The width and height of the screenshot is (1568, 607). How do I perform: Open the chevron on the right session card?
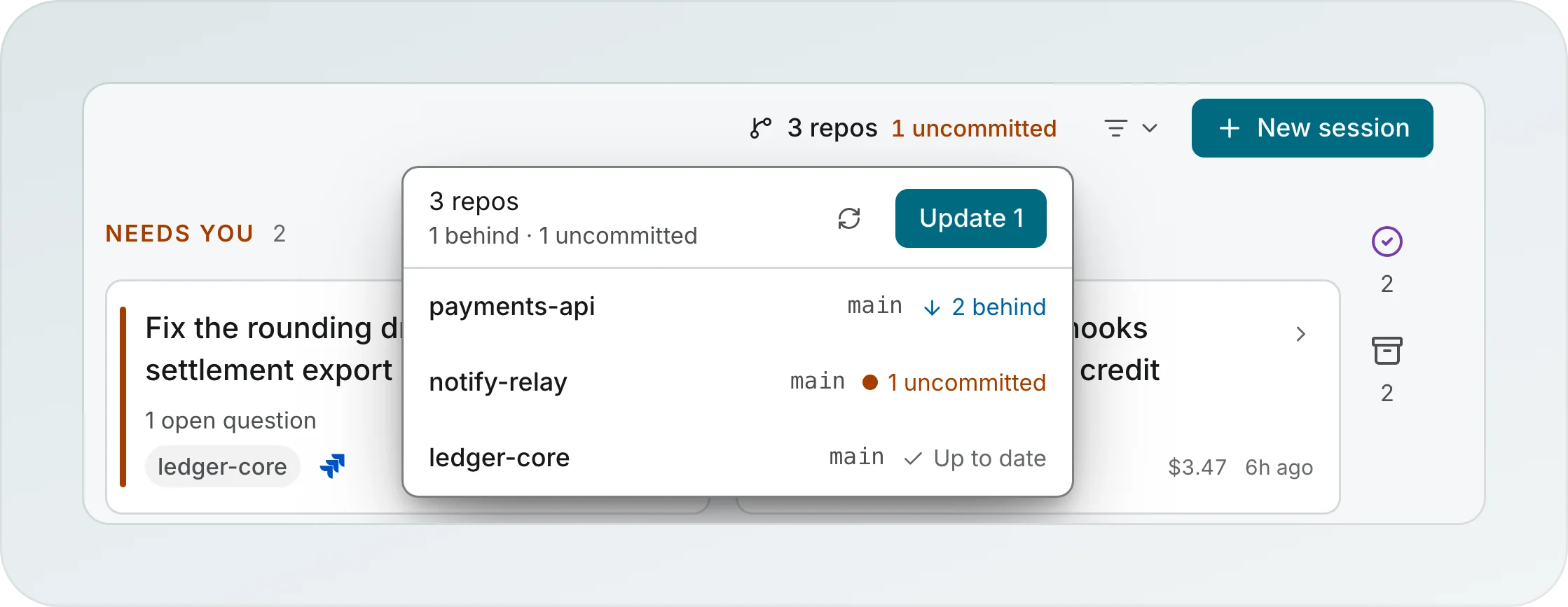click(1301, 334)
